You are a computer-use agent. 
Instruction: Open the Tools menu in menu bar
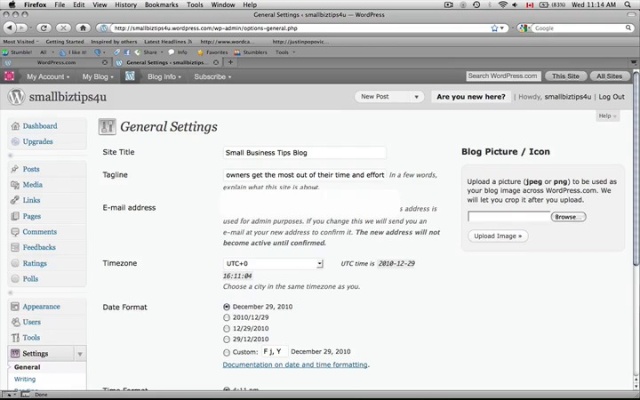195,5
